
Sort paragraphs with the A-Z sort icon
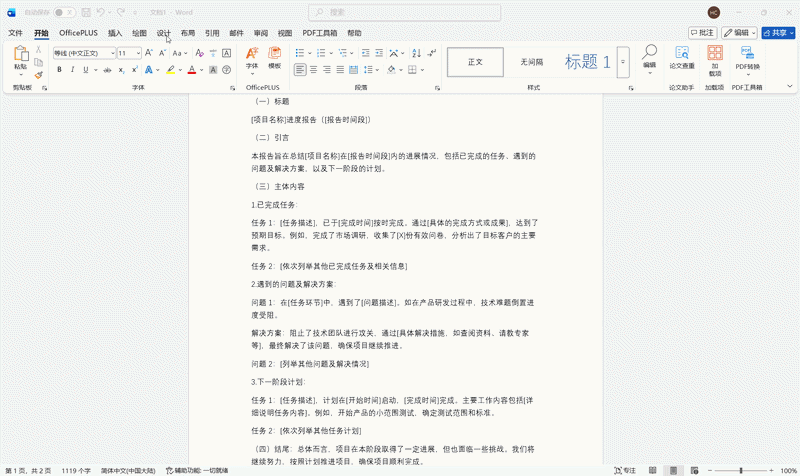pos(416,53)
